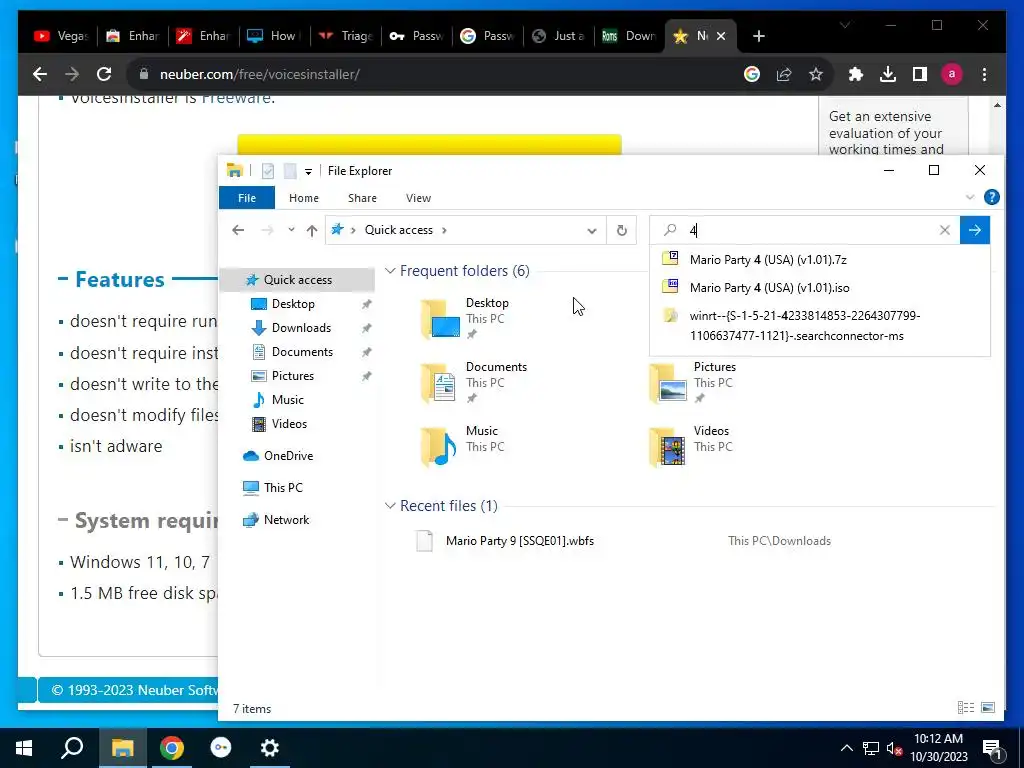Open the Windows Start menu
This screenshot has height=768, width=1024.
click(24, 748)
